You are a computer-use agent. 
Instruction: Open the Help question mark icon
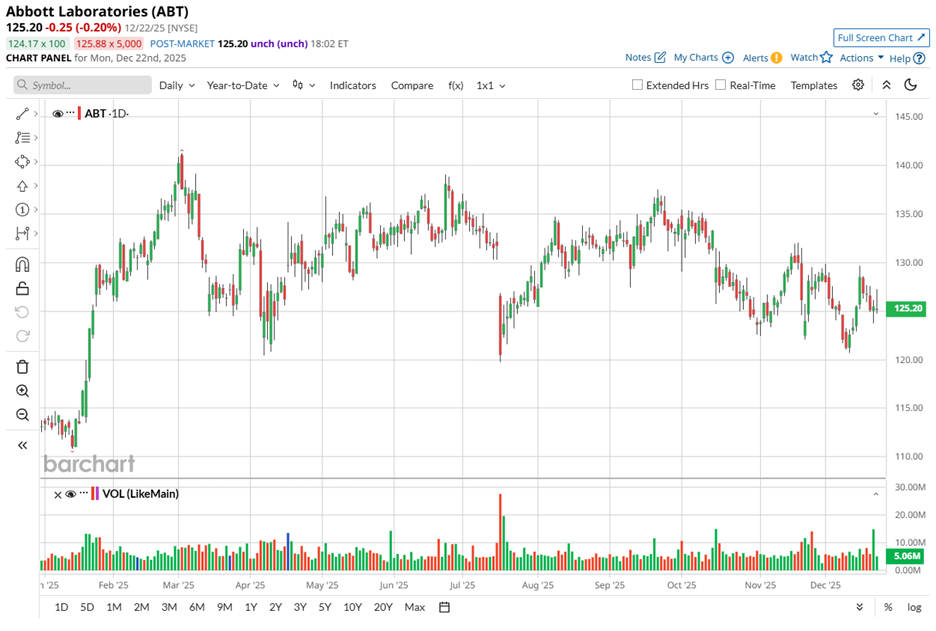pos(919,59)
